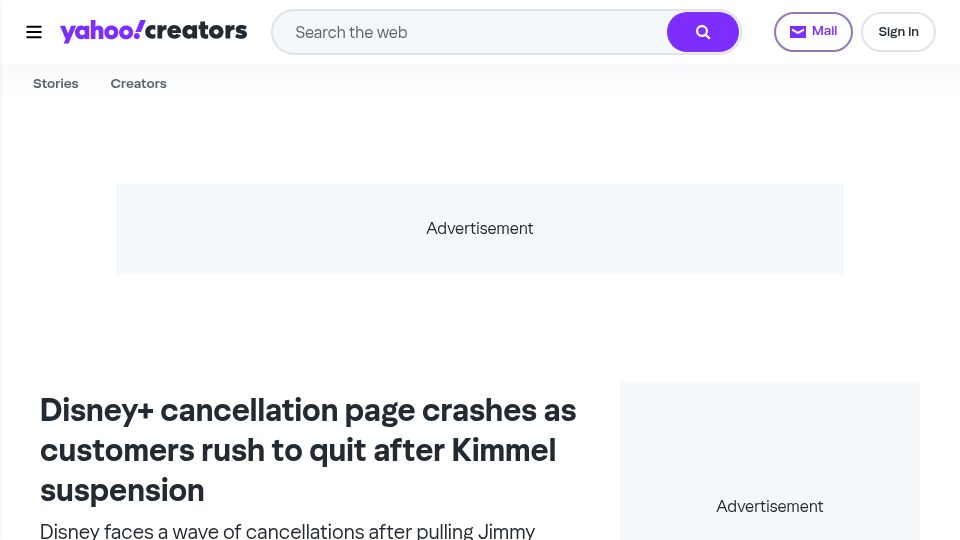This screenshot has width=960, height=540.
Task: Open Mail from the header
Action: 813,32
